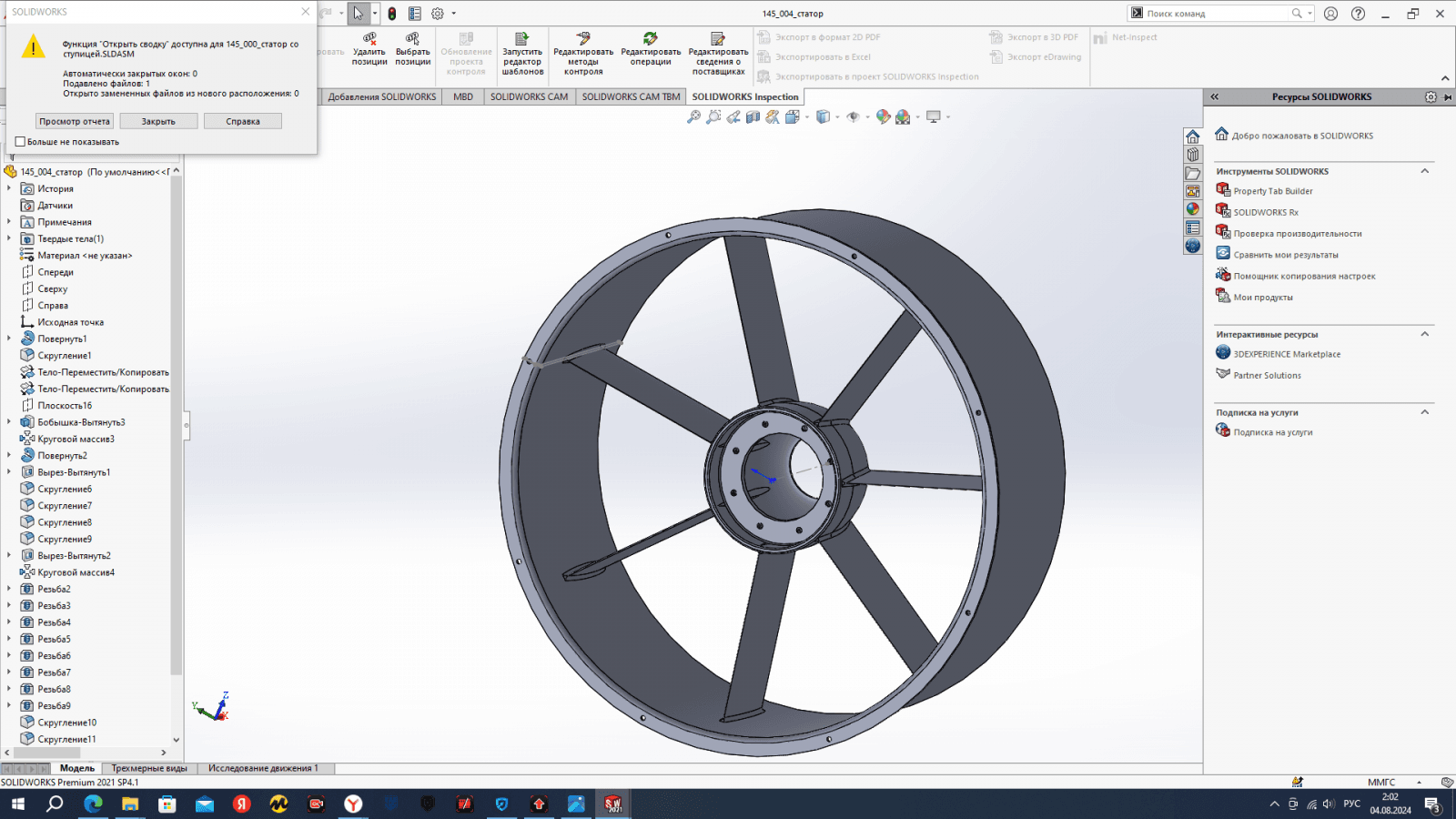Click the Delete positions (Удалить позиции) icon

pos(369,40)
